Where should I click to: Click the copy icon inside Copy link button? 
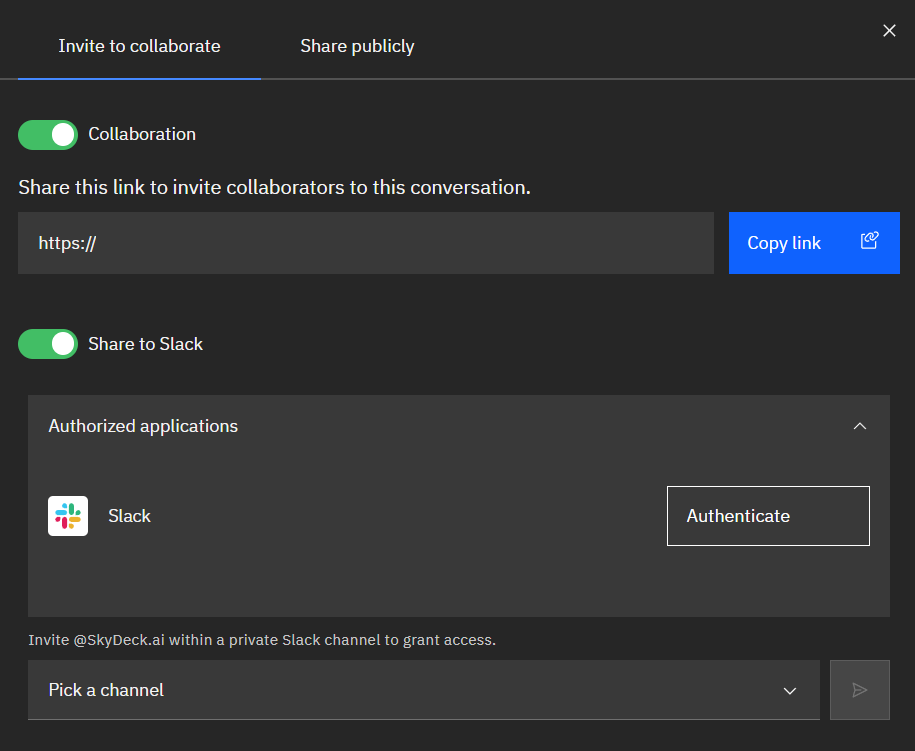869,241
